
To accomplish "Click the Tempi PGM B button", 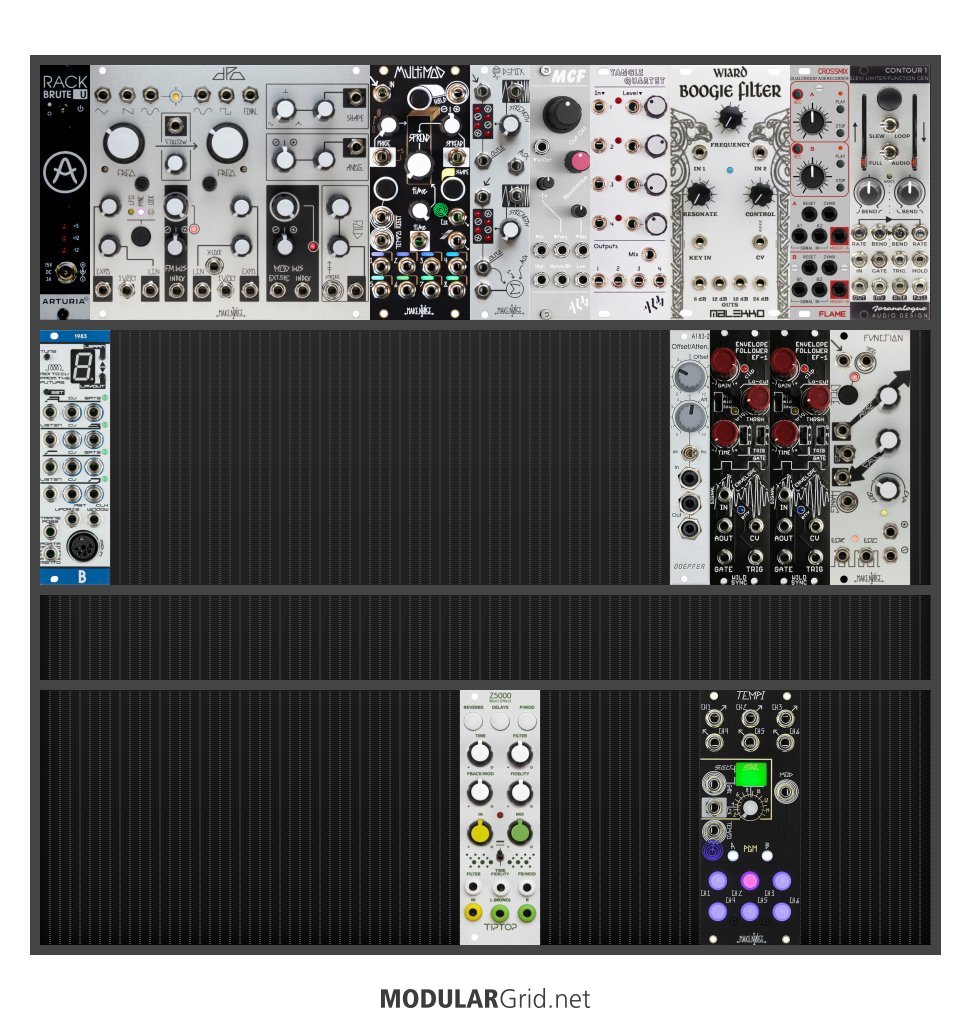I will coord(767,856).
